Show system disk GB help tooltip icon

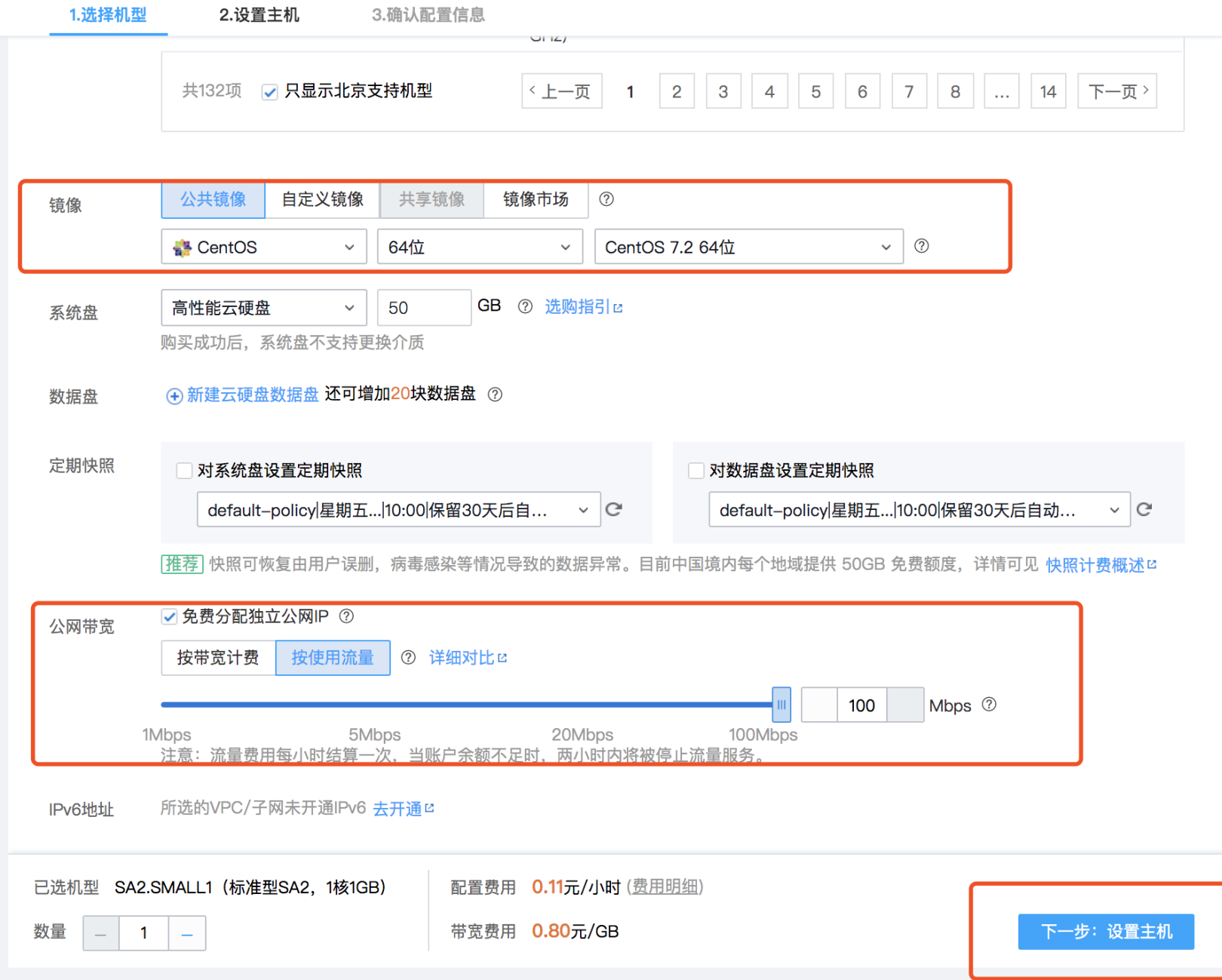[x=525, y=306]
